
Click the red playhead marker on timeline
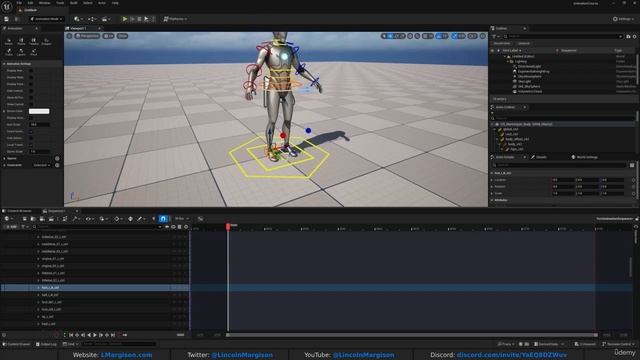[x=228, y=226]
